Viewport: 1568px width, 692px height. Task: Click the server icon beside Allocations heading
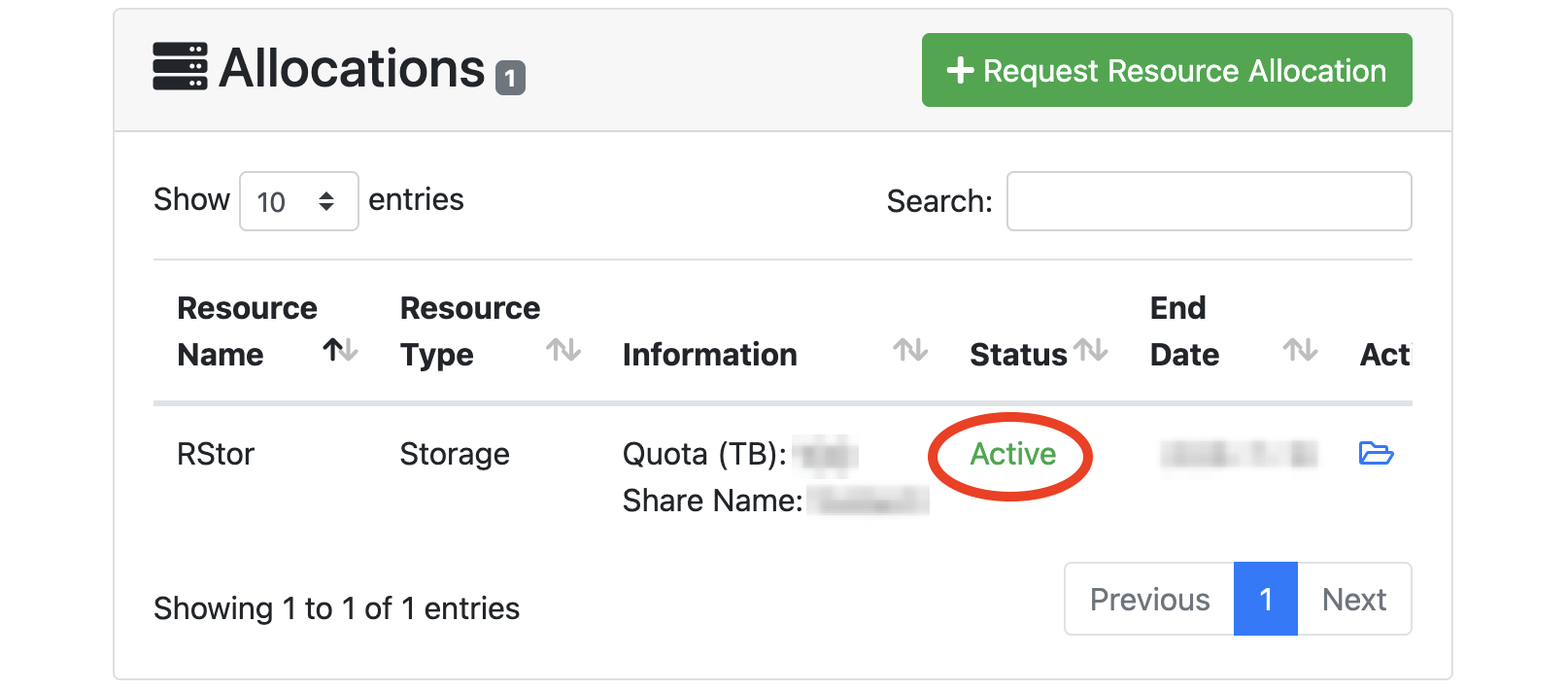pos(180,68)
